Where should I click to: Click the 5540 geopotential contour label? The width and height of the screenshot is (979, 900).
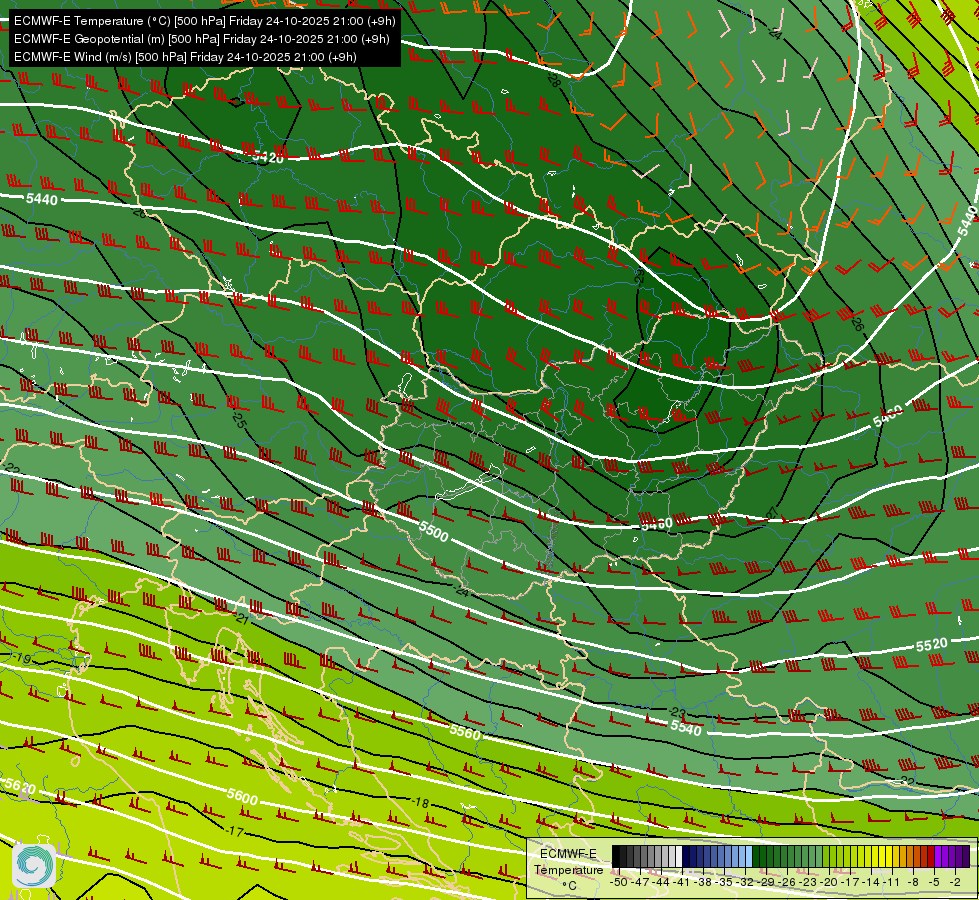tap(686, 728)
